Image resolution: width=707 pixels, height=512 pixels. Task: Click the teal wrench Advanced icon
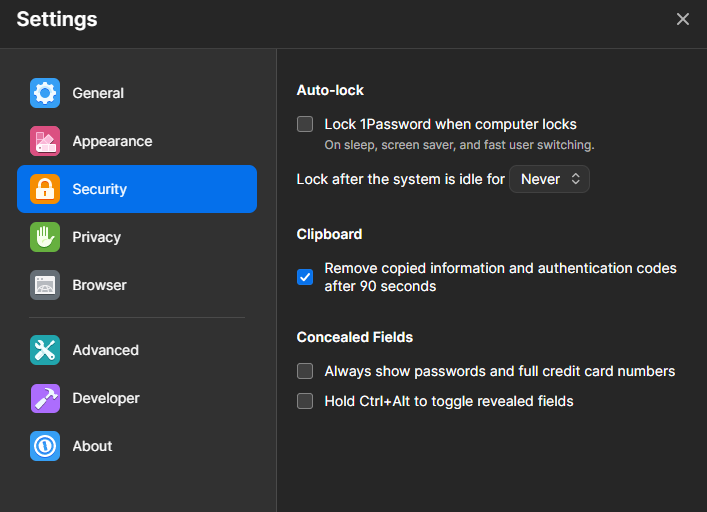tap(45, 350)
